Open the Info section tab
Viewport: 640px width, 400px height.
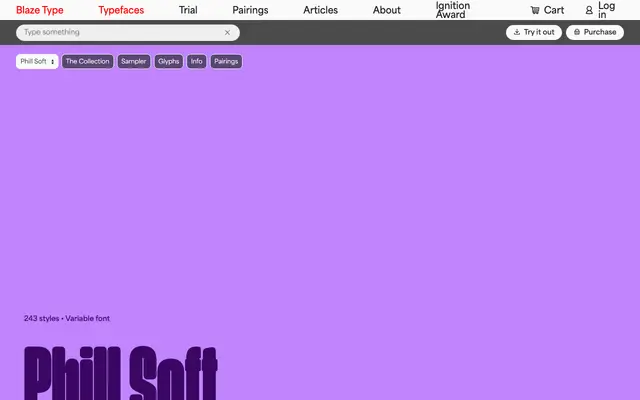pyautogui.click(x=196, y=62)
